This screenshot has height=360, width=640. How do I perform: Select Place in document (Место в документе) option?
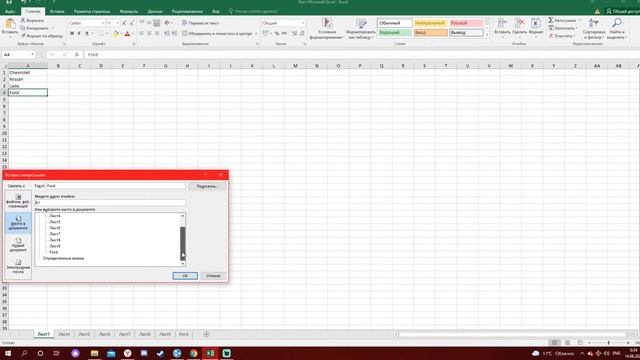[18, 223]
